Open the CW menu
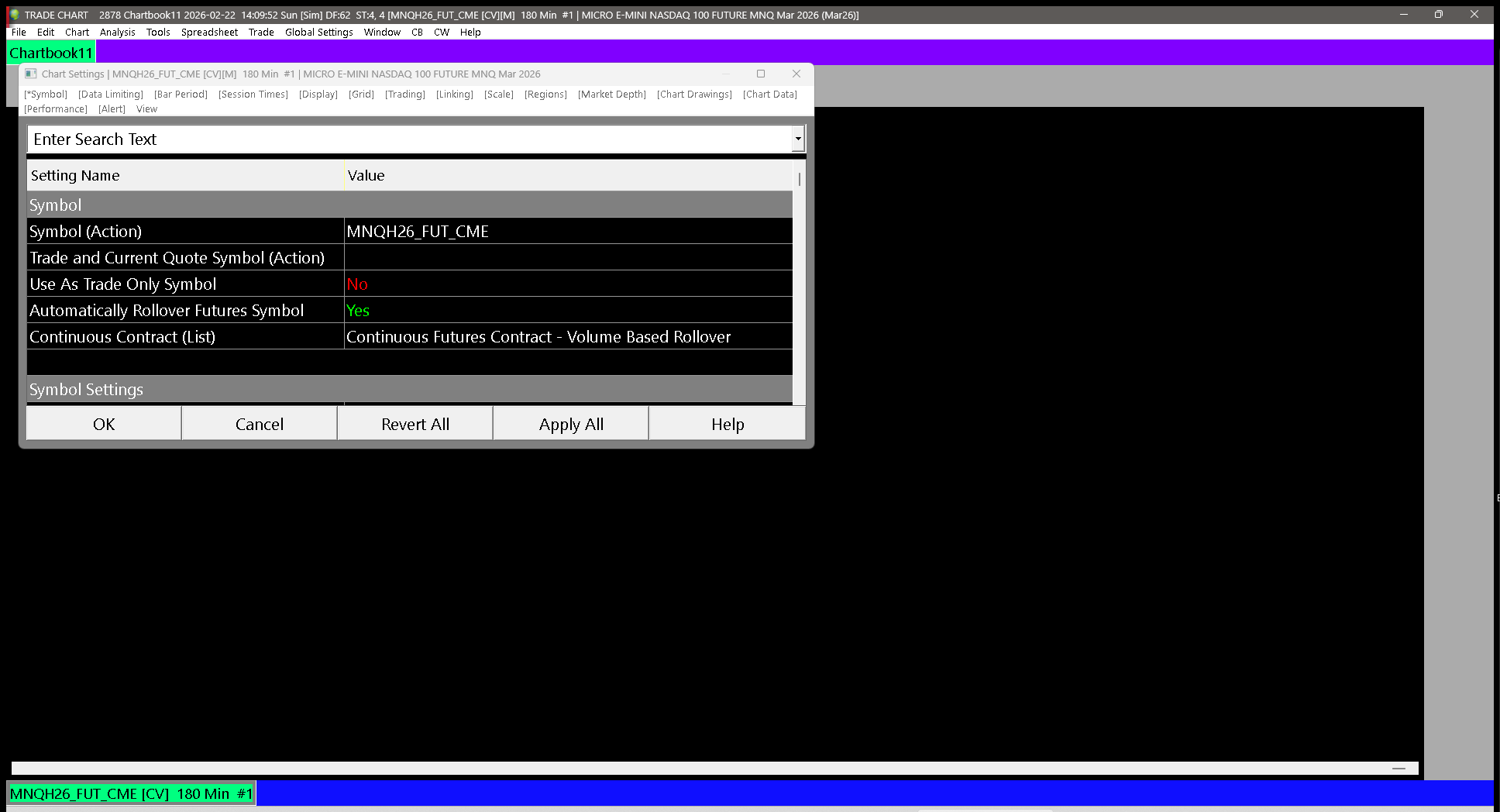The width and height of the screenshot is (1500, 812). [442, 32]
